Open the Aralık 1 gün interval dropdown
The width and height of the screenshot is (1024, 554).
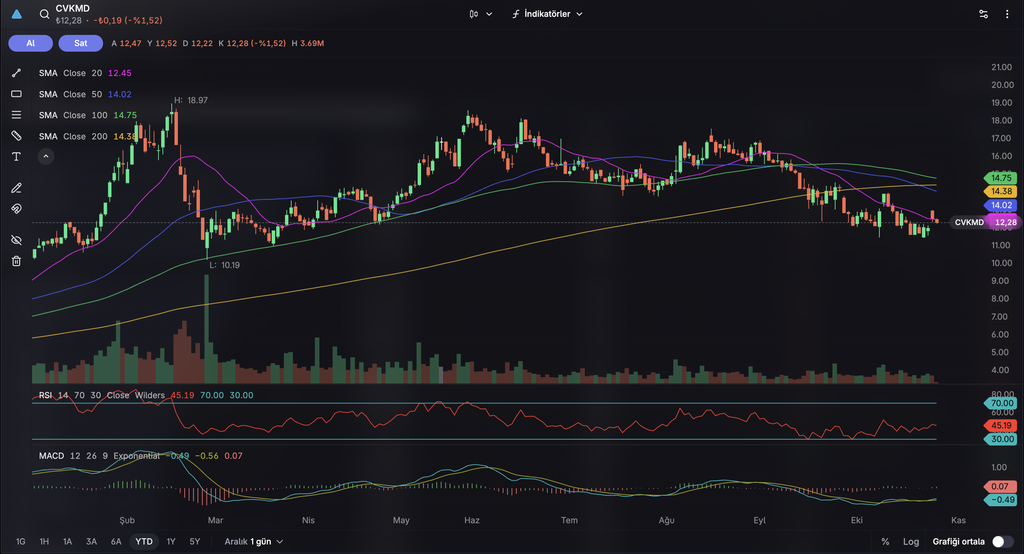pos(254,542)
